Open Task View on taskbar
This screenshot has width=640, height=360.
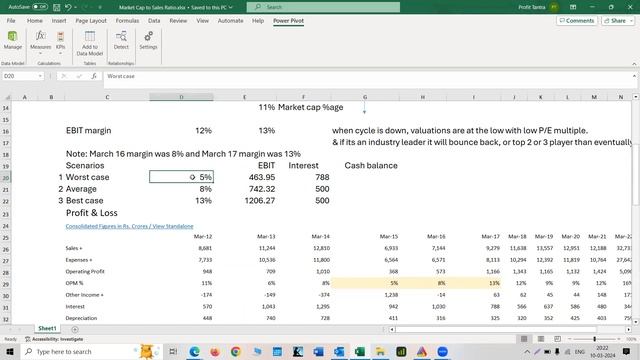[173, 351]
